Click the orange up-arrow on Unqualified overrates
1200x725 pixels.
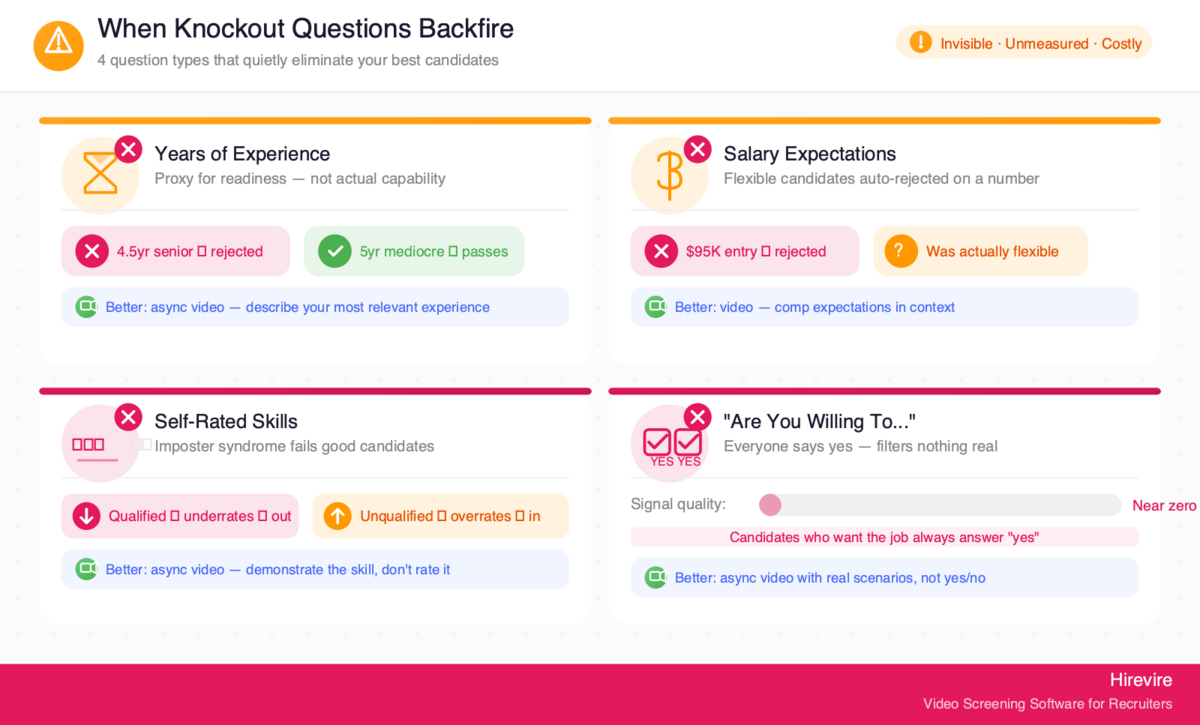[338, 516]
